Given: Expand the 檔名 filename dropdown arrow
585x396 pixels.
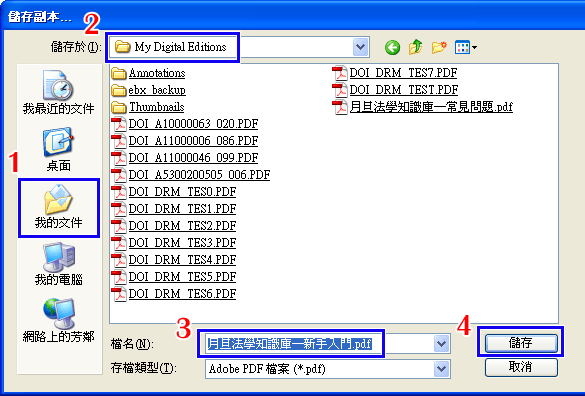Looking at the screenshot, I should click(441, 343).
